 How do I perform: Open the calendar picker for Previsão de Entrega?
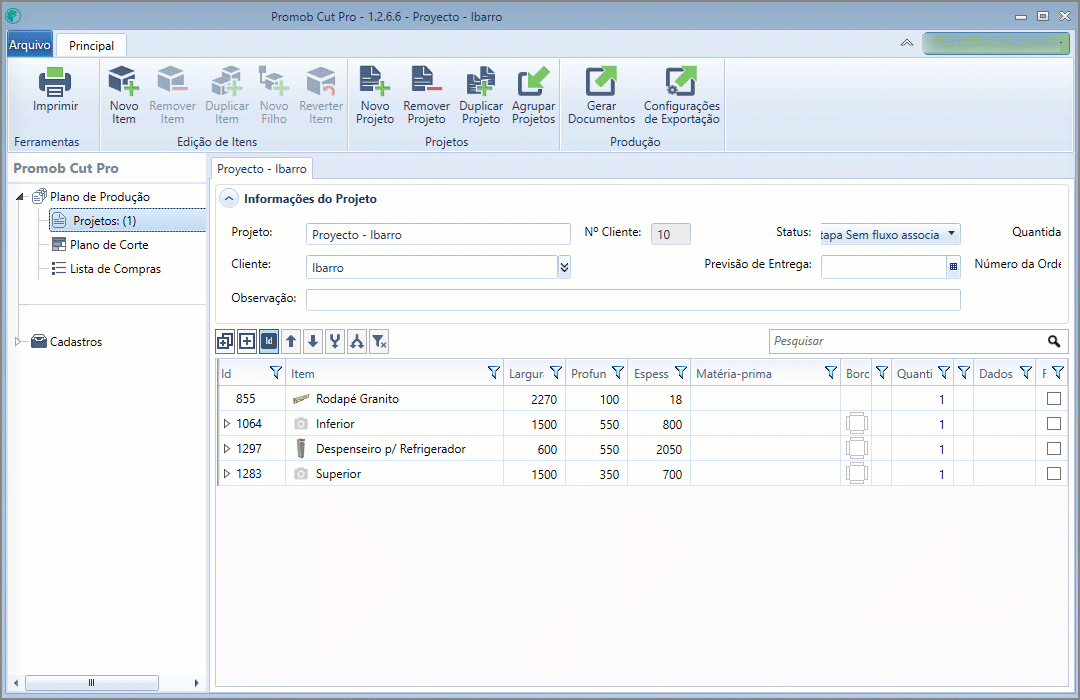pyautogui.click(x=953, y=267)
